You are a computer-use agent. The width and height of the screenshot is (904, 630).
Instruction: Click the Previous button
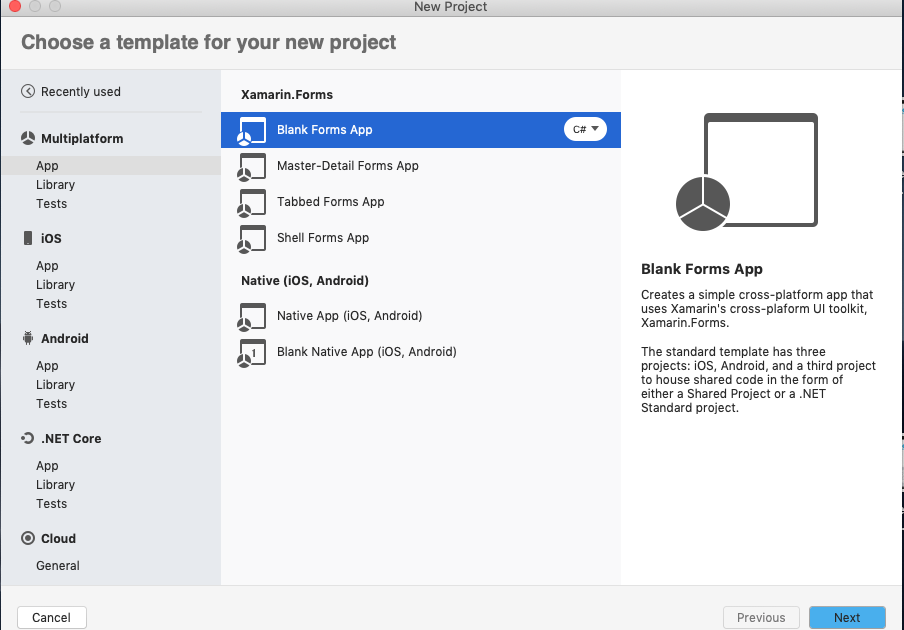pos(761,617)
